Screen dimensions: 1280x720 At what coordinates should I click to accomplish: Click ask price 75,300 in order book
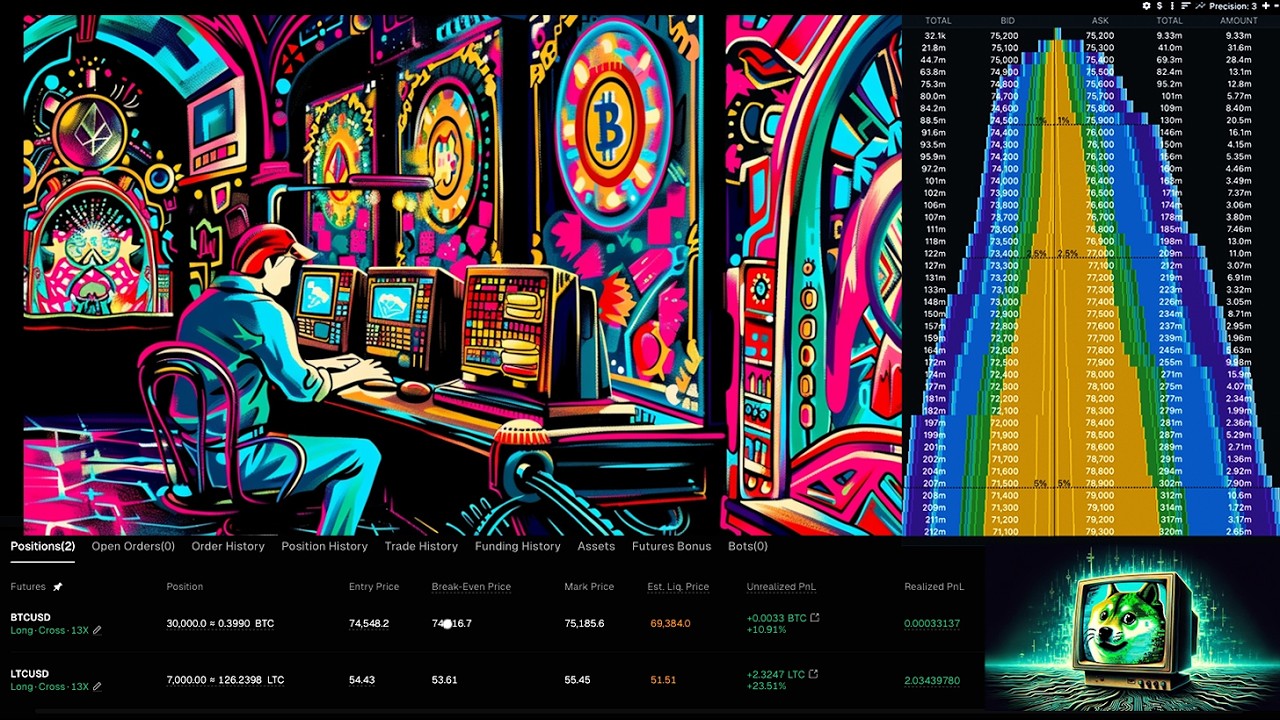[1099, 48]
